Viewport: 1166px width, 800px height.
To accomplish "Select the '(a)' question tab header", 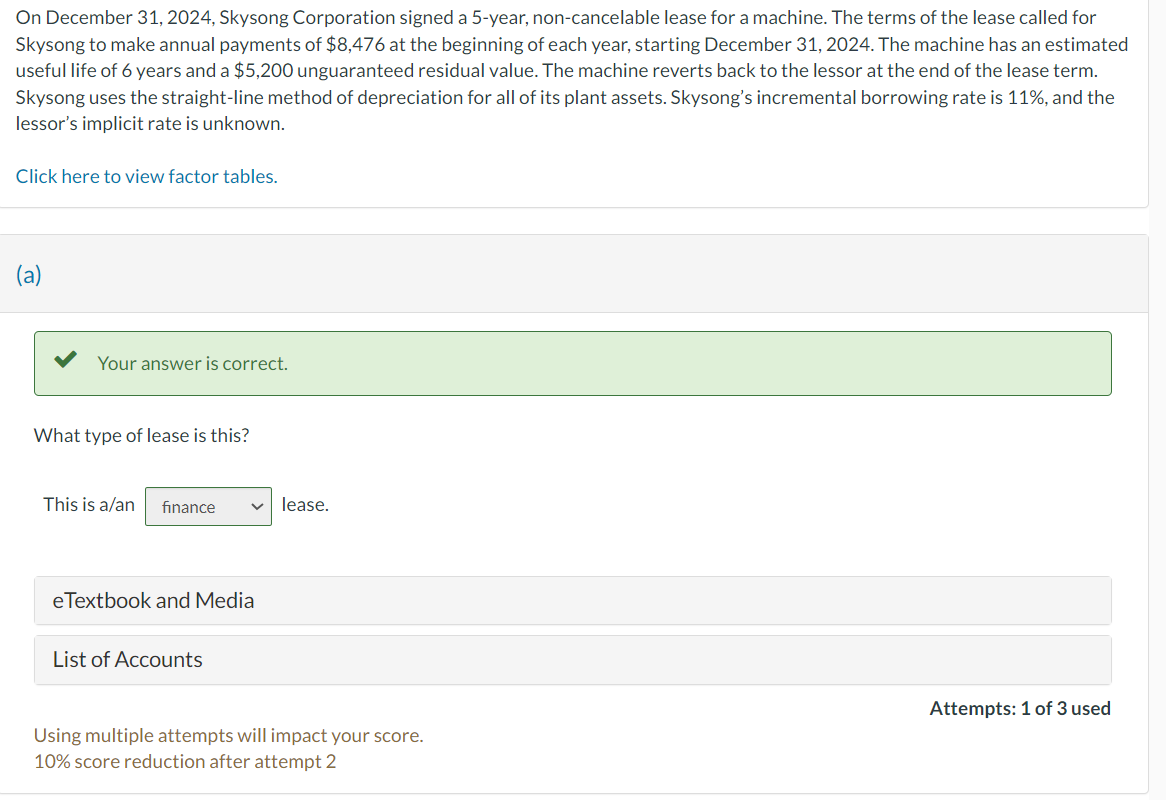I will [x=29, y=275].
